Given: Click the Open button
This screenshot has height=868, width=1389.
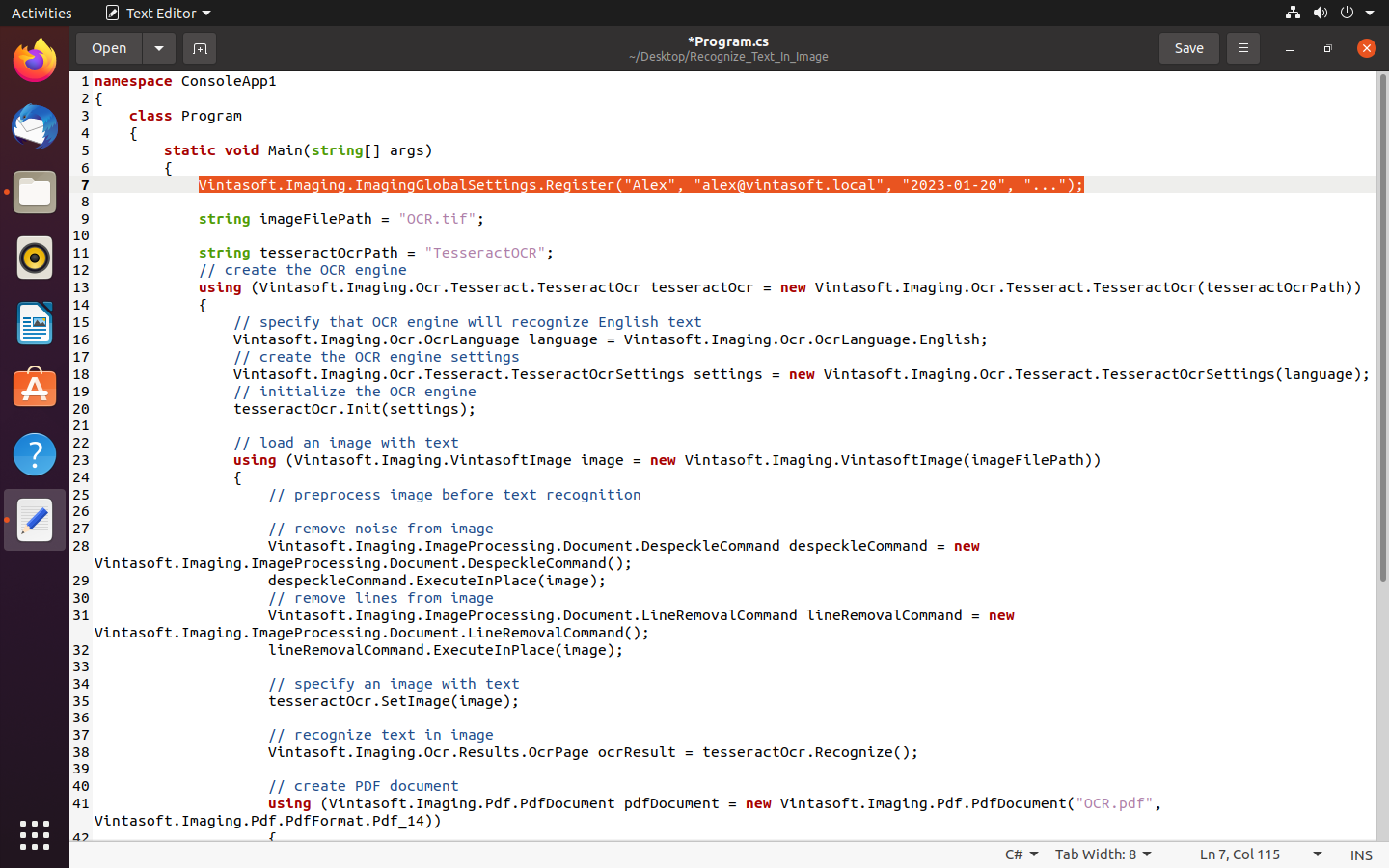Looking at the screenshot, I should tap(109, 48).
